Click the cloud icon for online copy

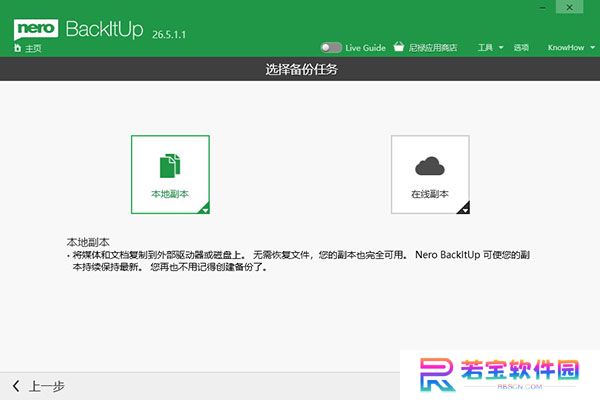coord(430,166)
